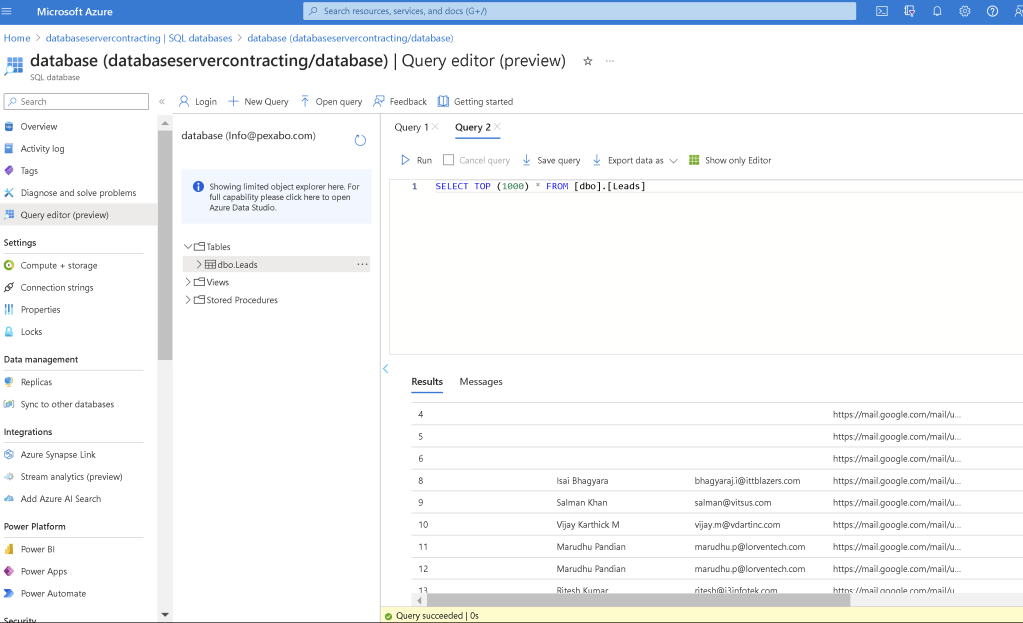Go to the Home breadcrumb
Viewport: 1023px width, 623px height.
pos(17,38)
